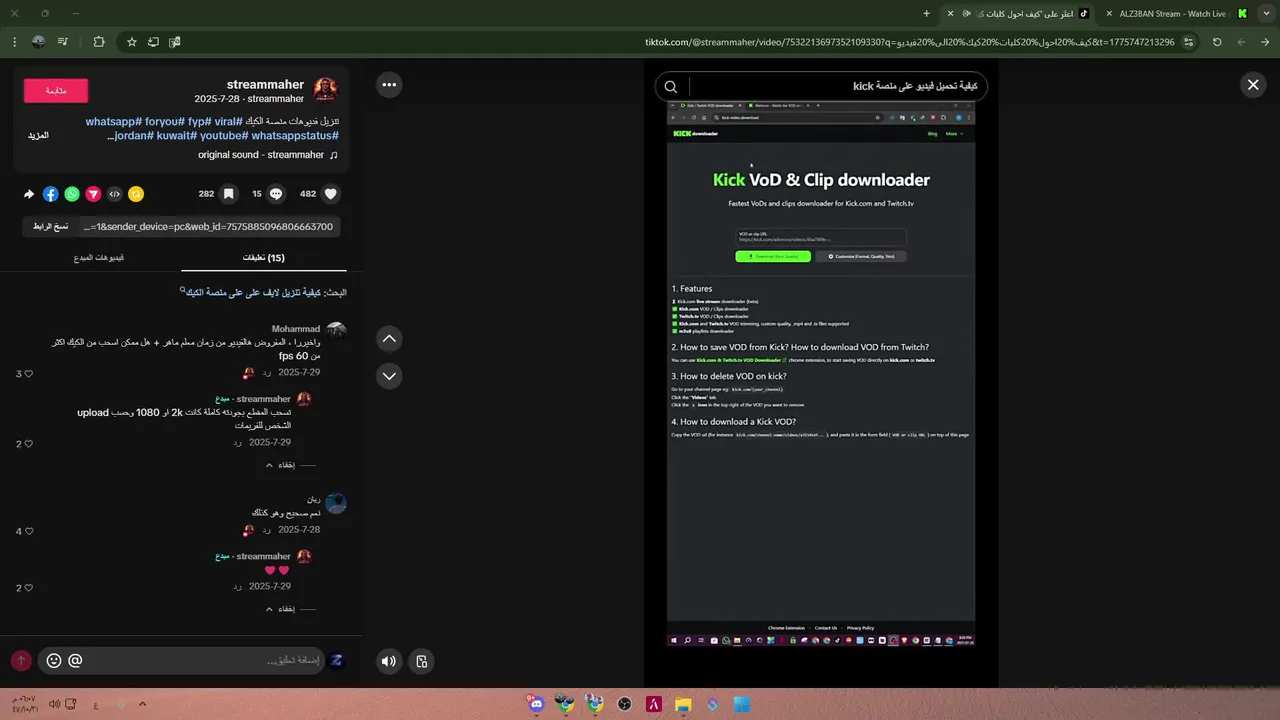The image size is (1280, 720).
Task: Open File Explorer from the taskbar
Action: [683, 704]
